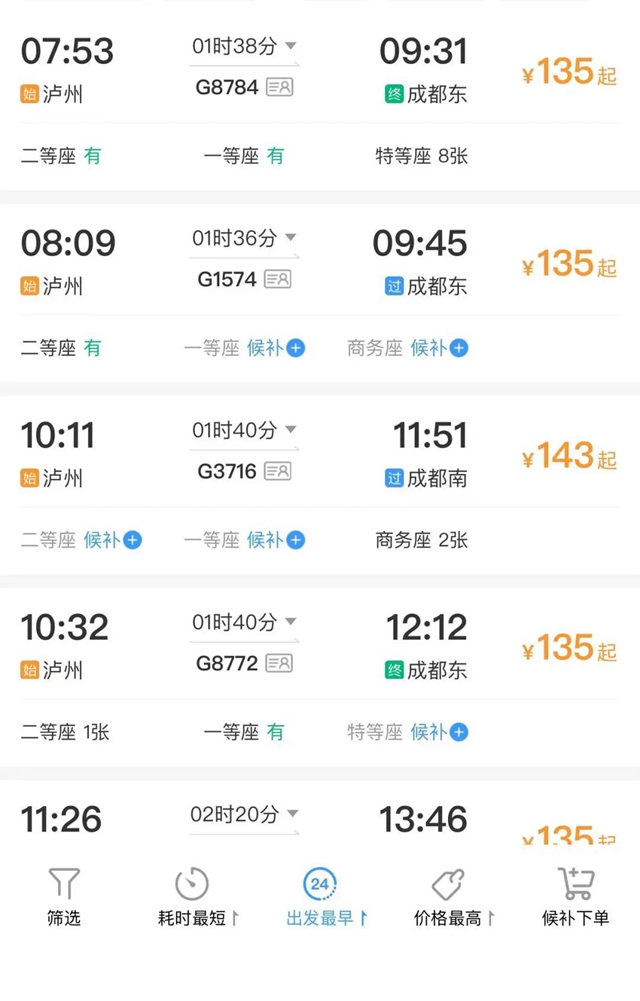Toggle 候补+ waitlist for G1574 一等座

pyautogui.click(x=294, y=348)
